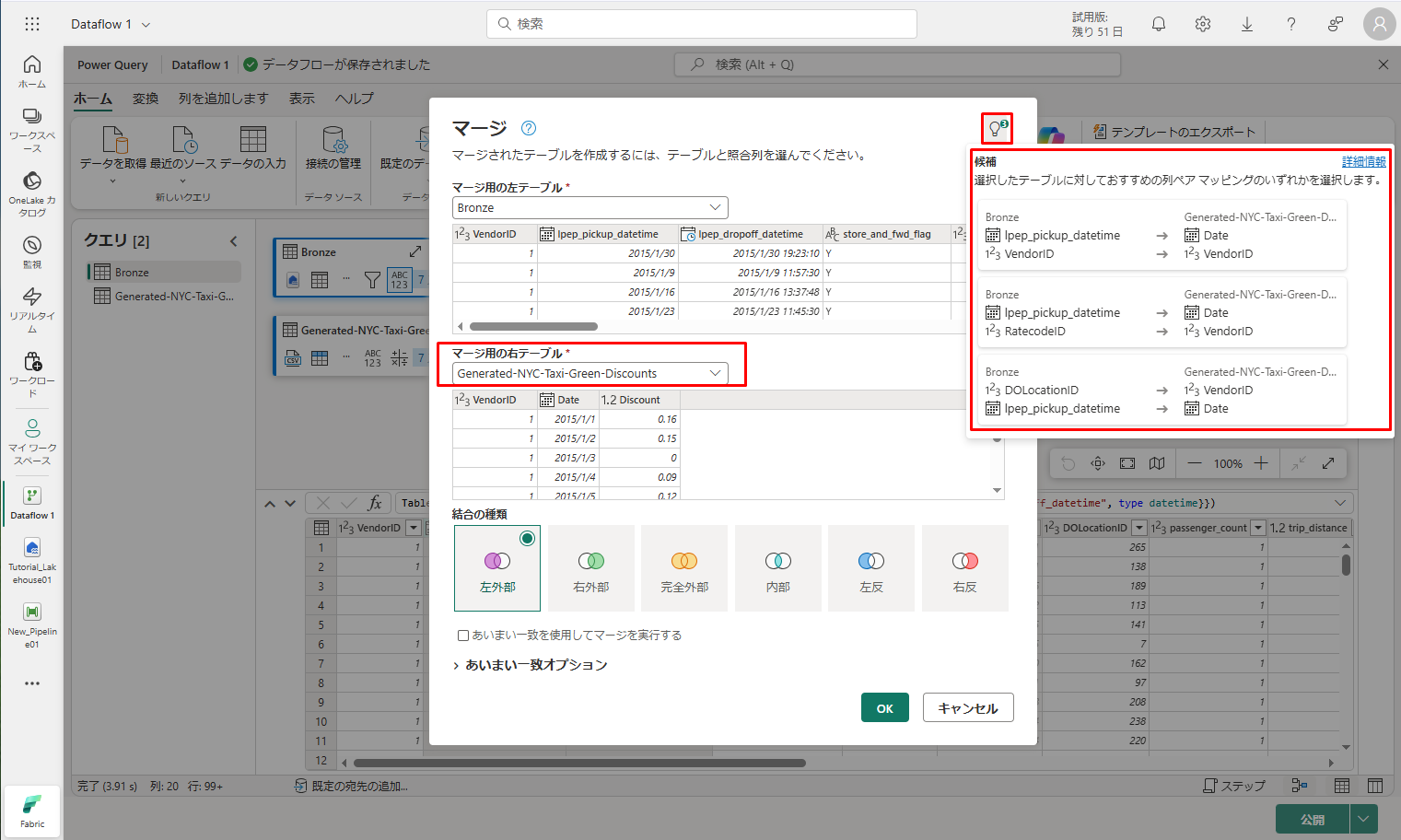Image resolution: width=1401 pixels, height=840 pixels.
Task: Open the マージ用の左テーブル Bronze dropdown
Action: tap(590, 208)
